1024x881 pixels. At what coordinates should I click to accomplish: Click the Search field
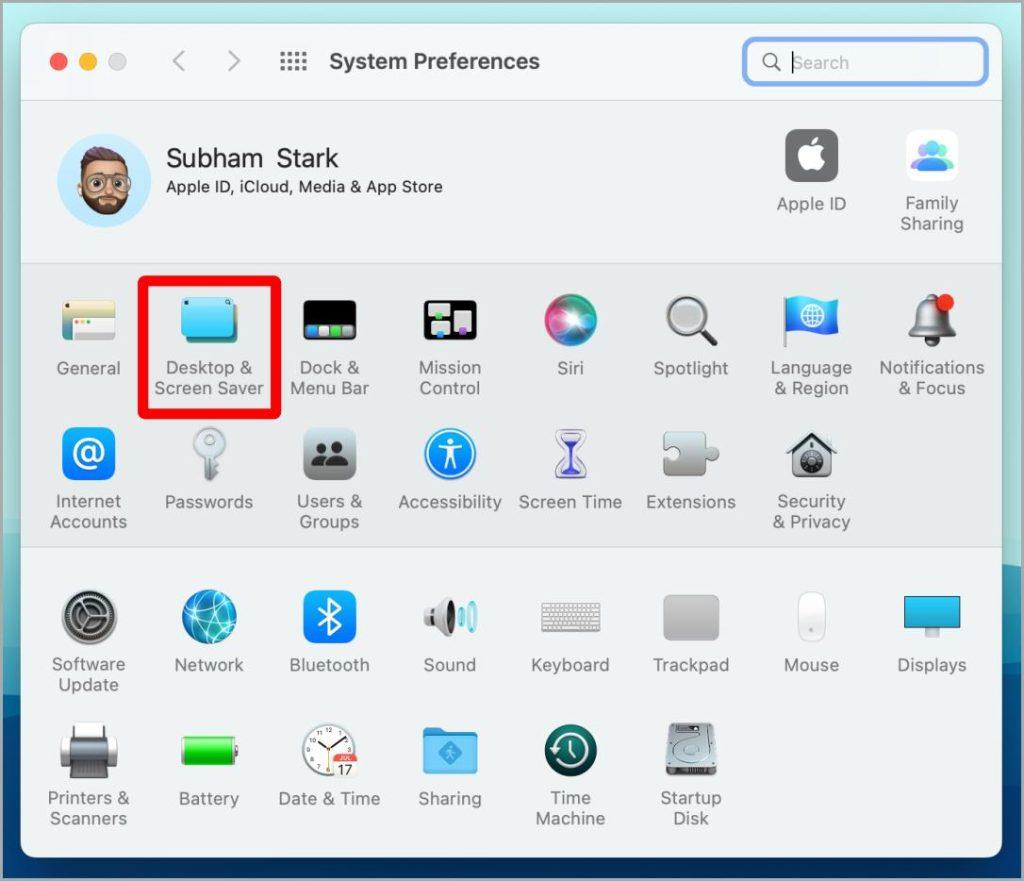click(x=865, y=62)
